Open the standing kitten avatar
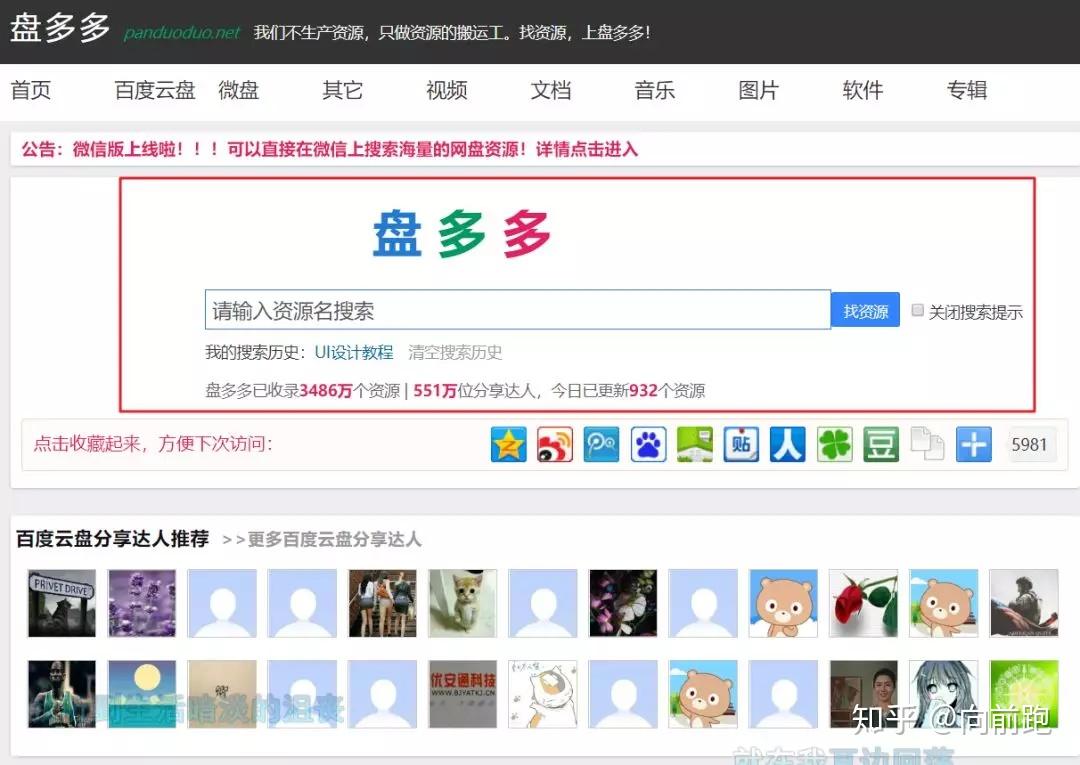 click(463, 603)
